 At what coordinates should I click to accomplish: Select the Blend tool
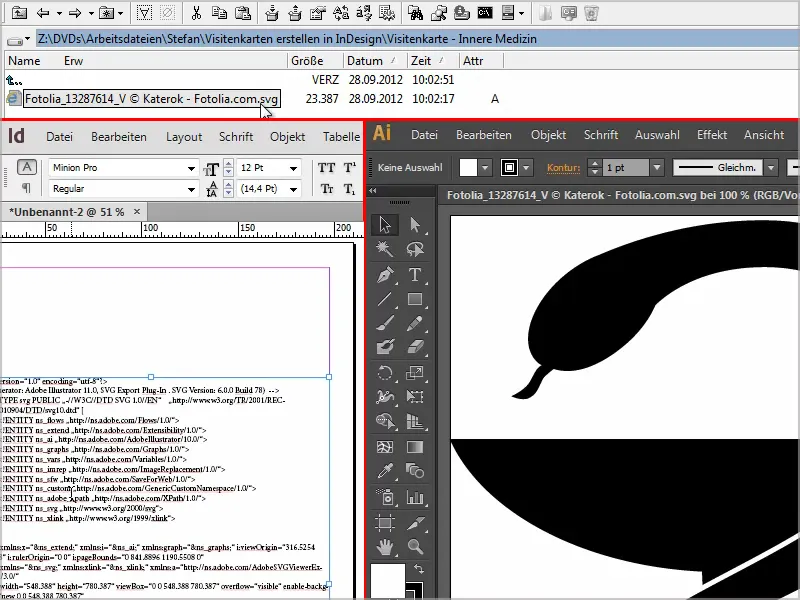pos(415,471)
